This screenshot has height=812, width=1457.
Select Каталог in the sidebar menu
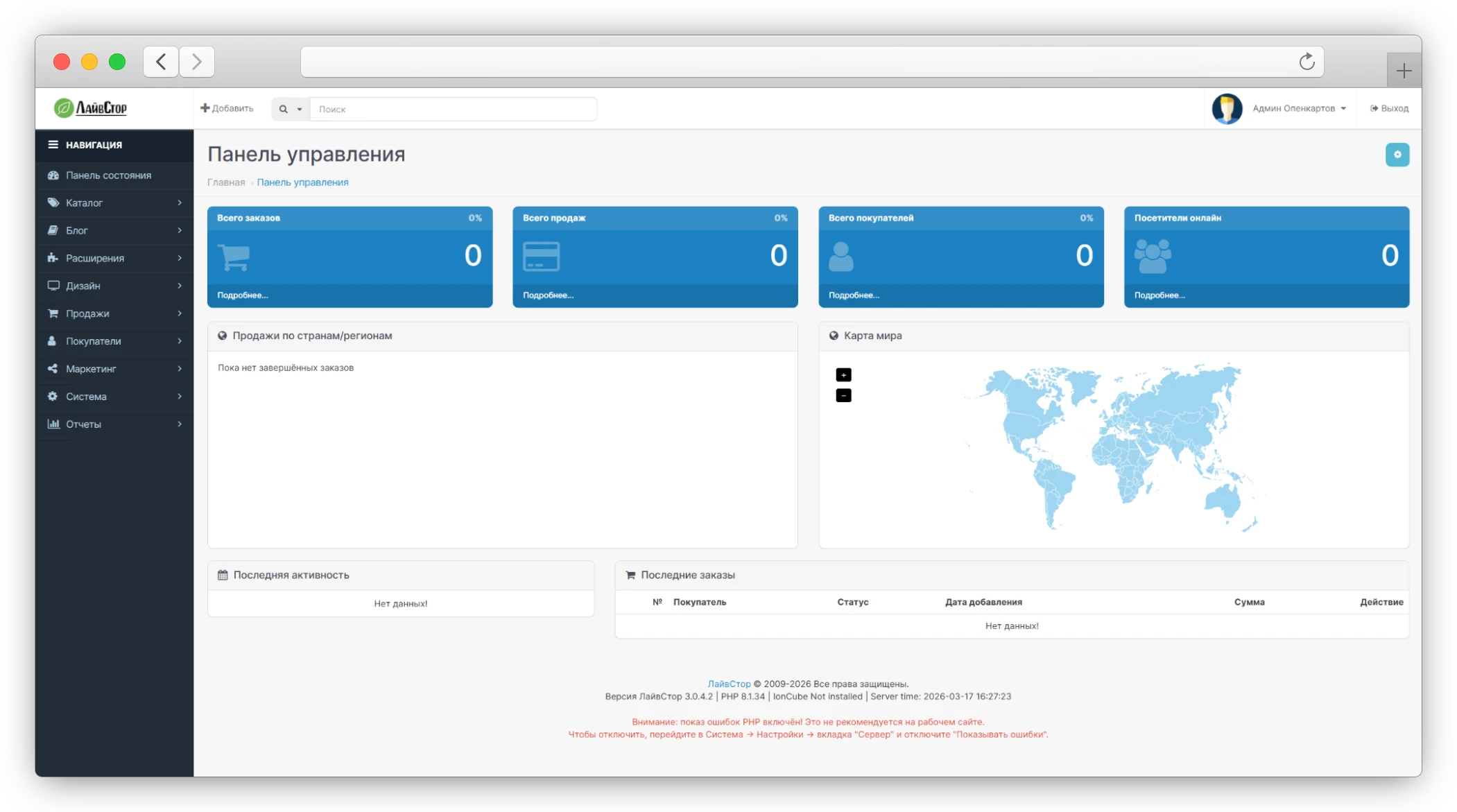[x=114, y=202]
